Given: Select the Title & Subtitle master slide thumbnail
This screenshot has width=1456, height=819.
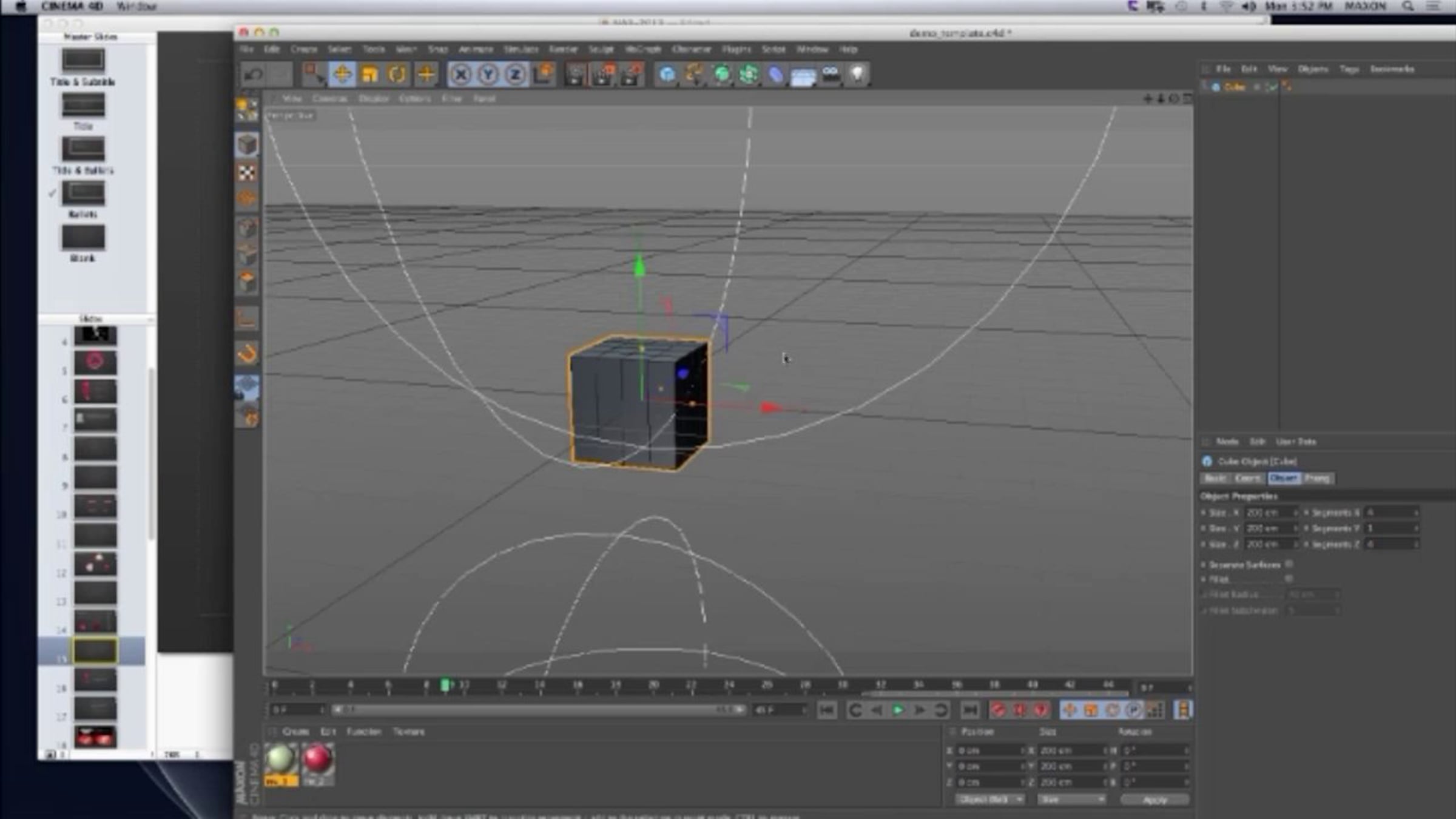Looking at the screenshot, I should 83,60.
